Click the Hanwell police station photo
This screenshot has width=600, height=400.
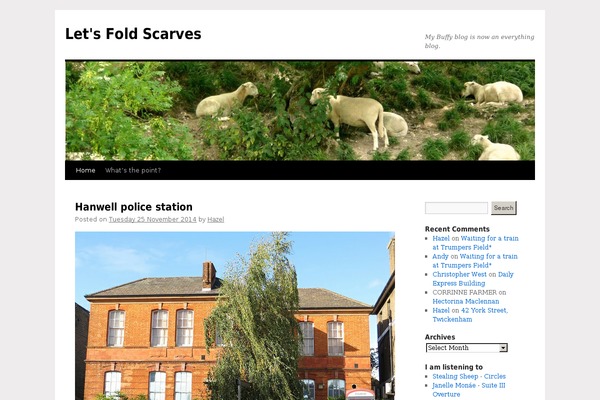[x=235, y=316]
